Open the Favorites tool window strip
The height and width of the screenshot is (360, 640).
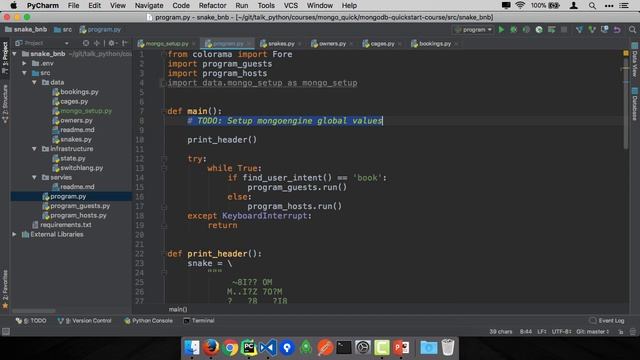pos(5,289)
